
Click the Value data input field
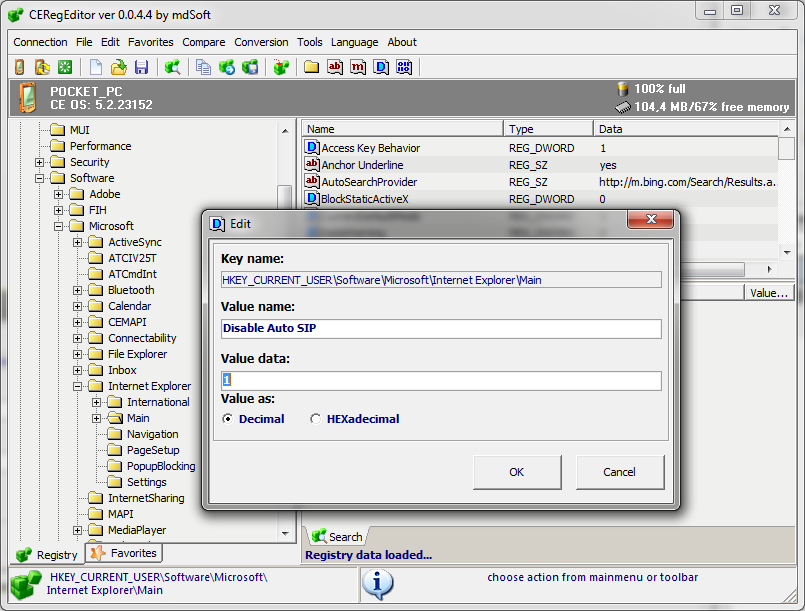tap(441, 380)
